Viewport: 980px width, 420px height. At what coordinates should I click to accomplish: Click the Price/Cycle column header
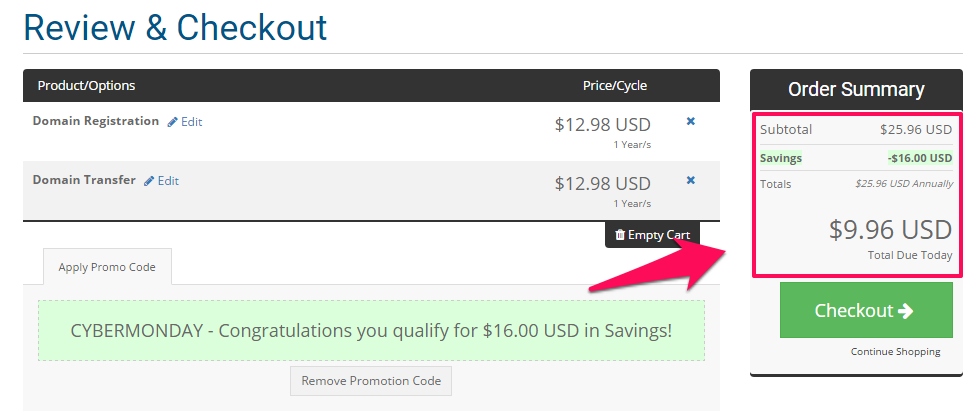point(615,86)
